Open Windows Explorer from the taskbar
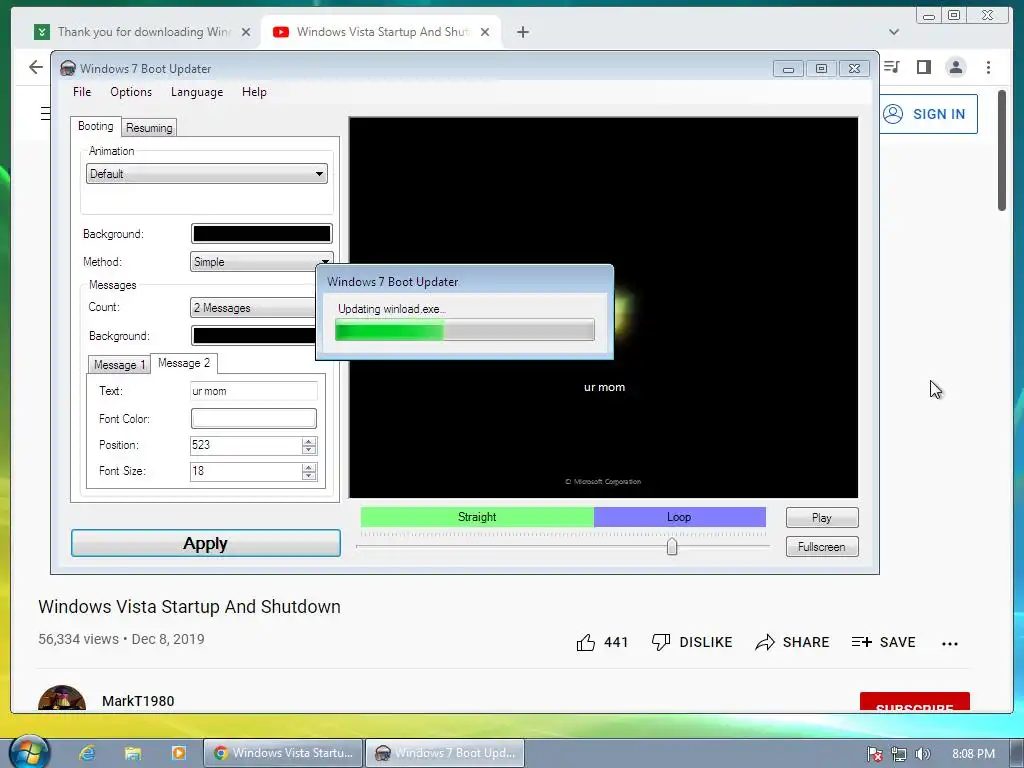Viewport: 1024px width, 768px height. point(133,753)
